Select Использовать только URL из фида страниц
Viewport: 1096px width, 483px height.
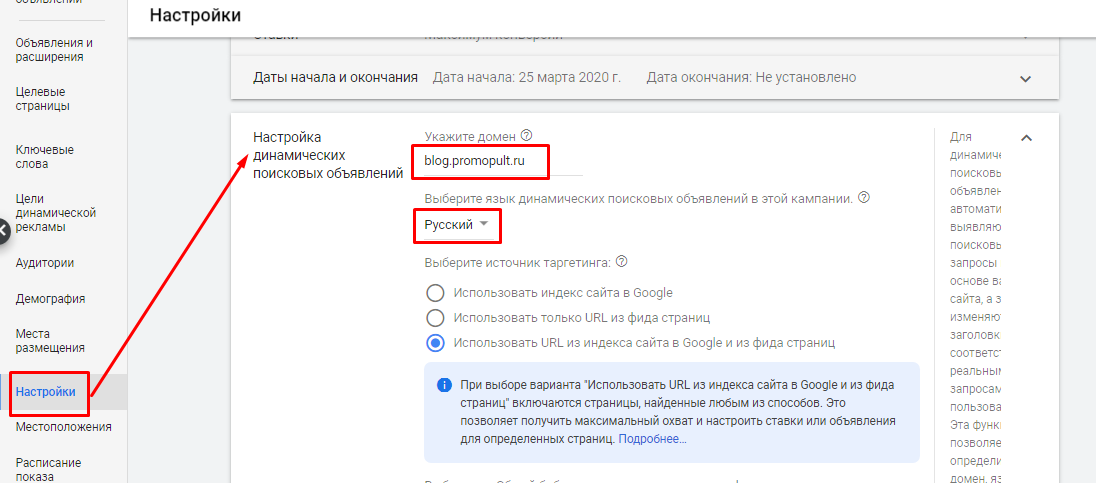click(435, 318)
